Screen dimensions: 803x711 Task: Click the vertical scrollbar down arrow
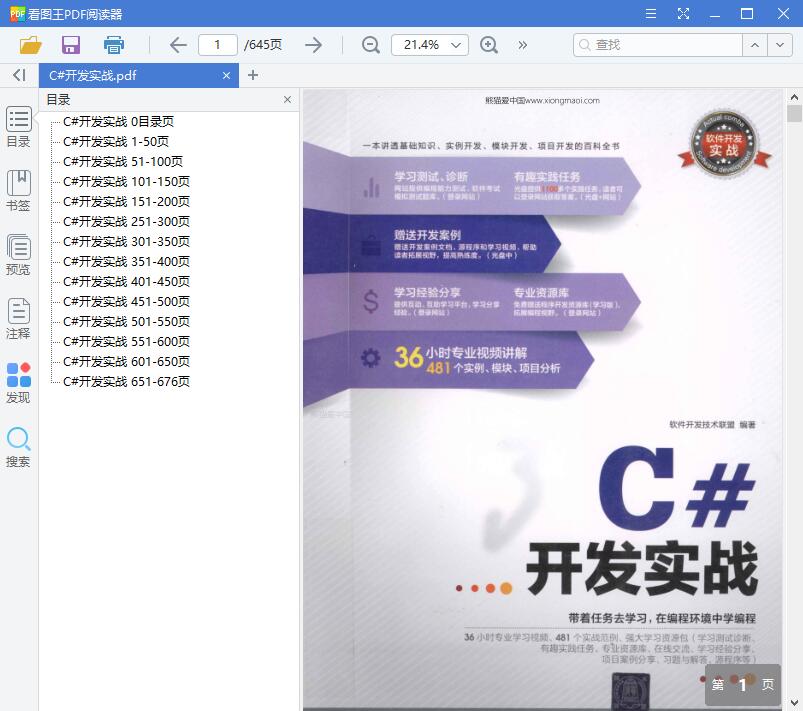click(794, 702)
